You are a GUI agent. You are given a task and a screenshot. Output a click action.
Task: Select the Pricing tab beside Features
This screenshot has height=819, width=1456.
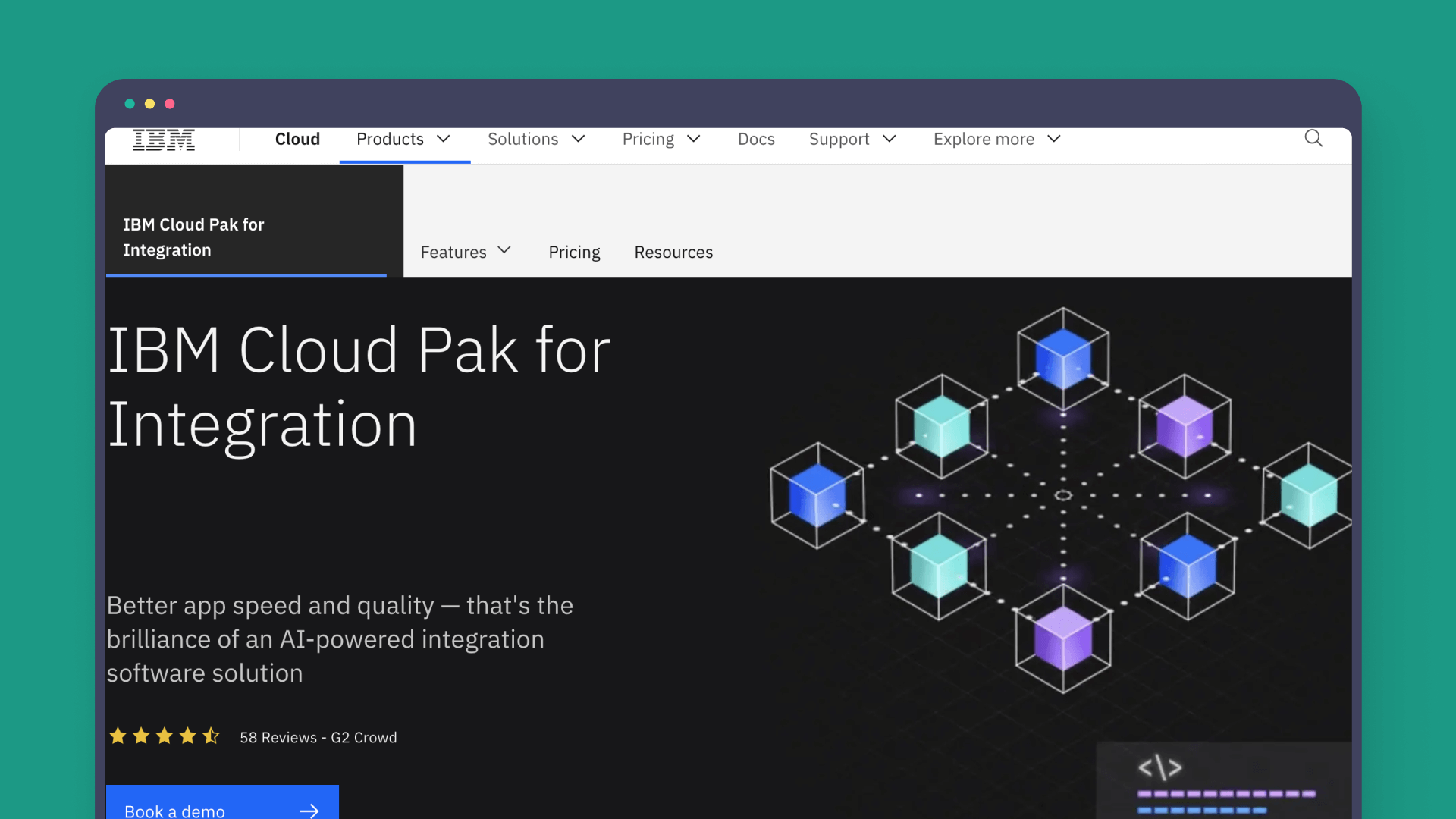574,252
